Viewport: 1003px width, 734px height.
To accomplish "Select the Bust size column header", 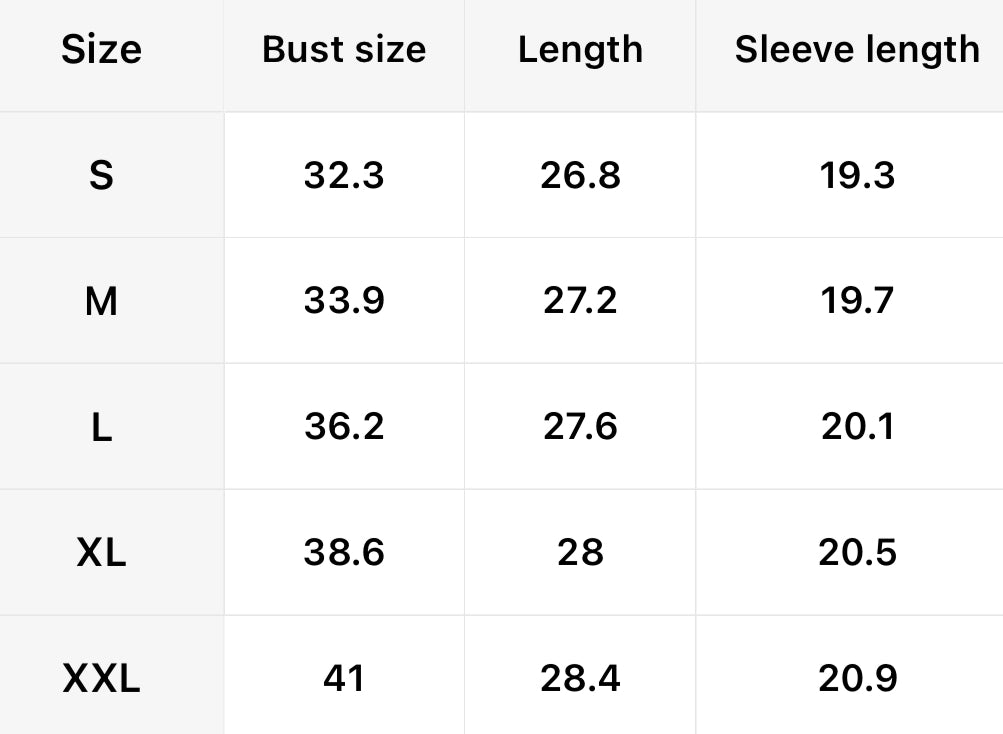I will [344, 50].
